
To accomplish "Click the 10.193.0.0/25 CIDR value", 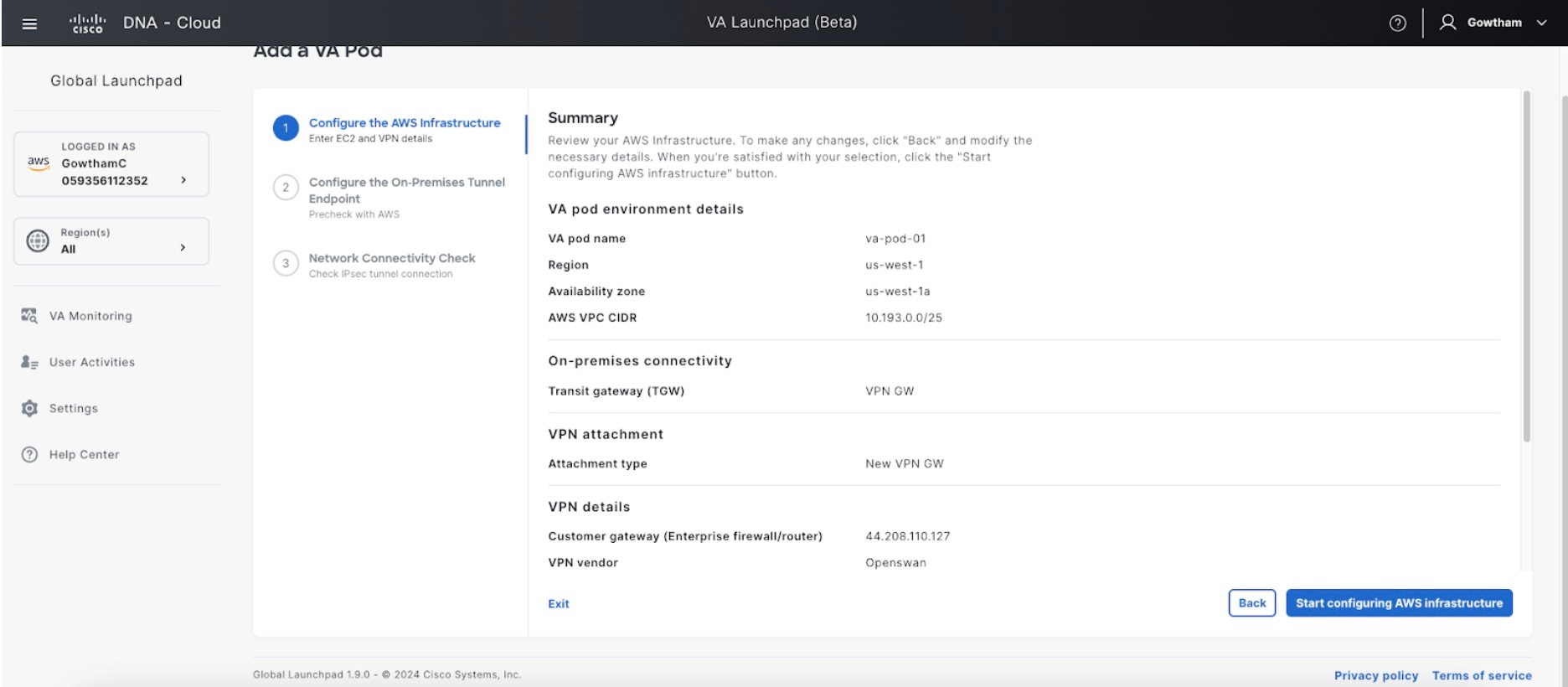I will 903,318.
